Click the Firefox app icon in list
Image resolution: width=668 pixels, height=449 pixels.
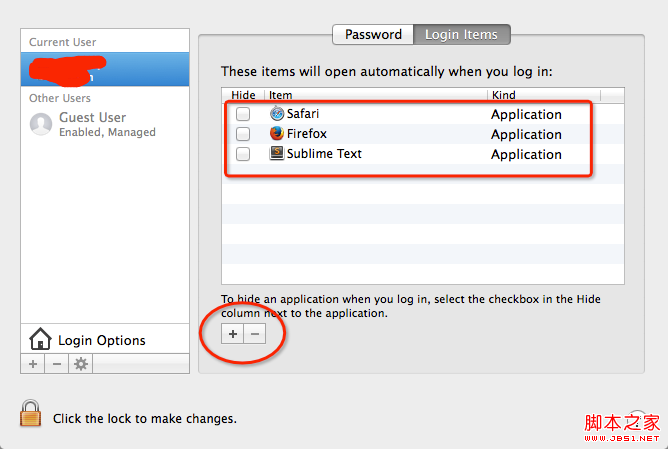[277, 134]
